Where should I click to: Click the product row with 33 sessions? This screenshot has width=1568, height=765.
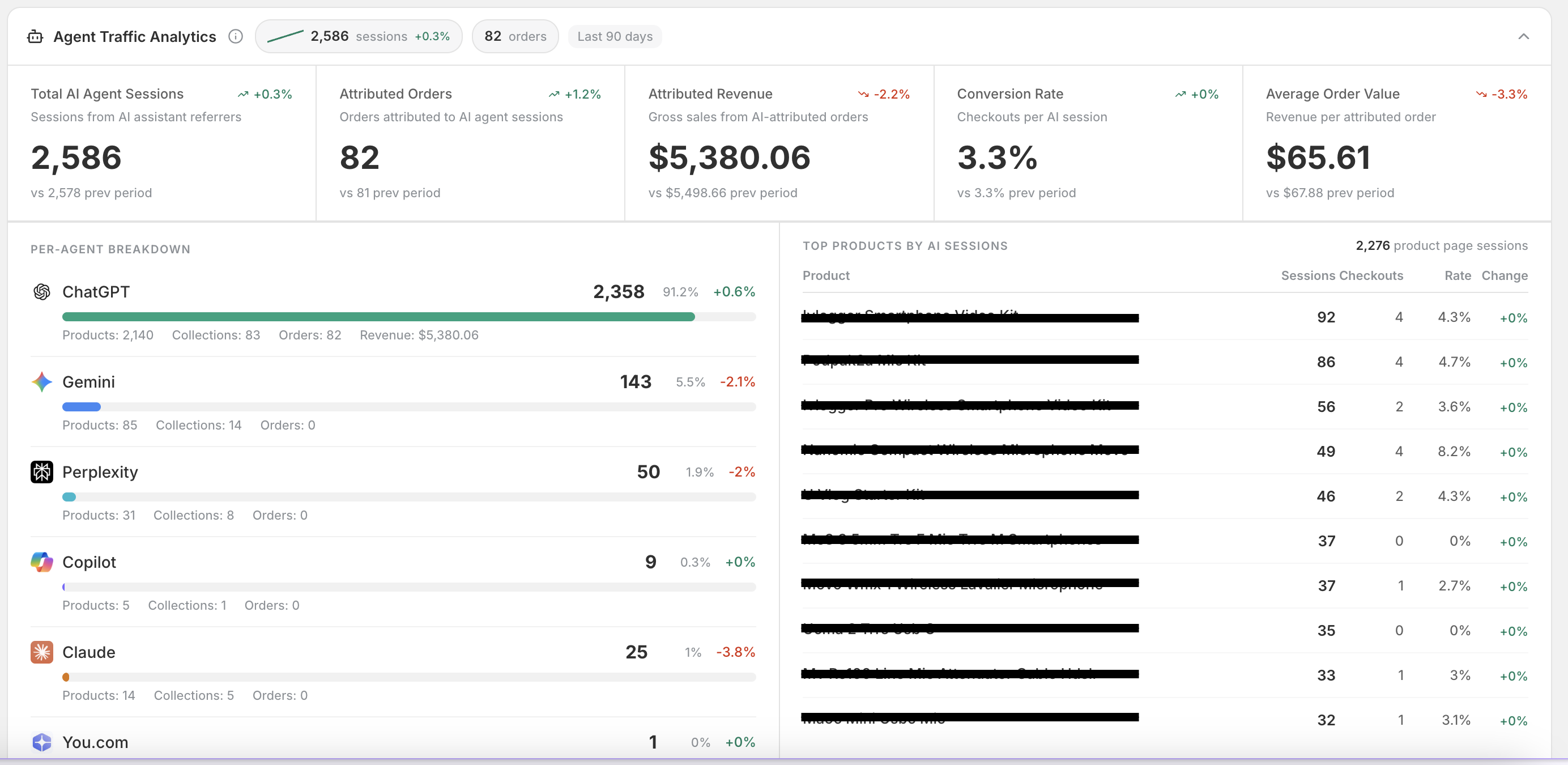pos(1165,675)
